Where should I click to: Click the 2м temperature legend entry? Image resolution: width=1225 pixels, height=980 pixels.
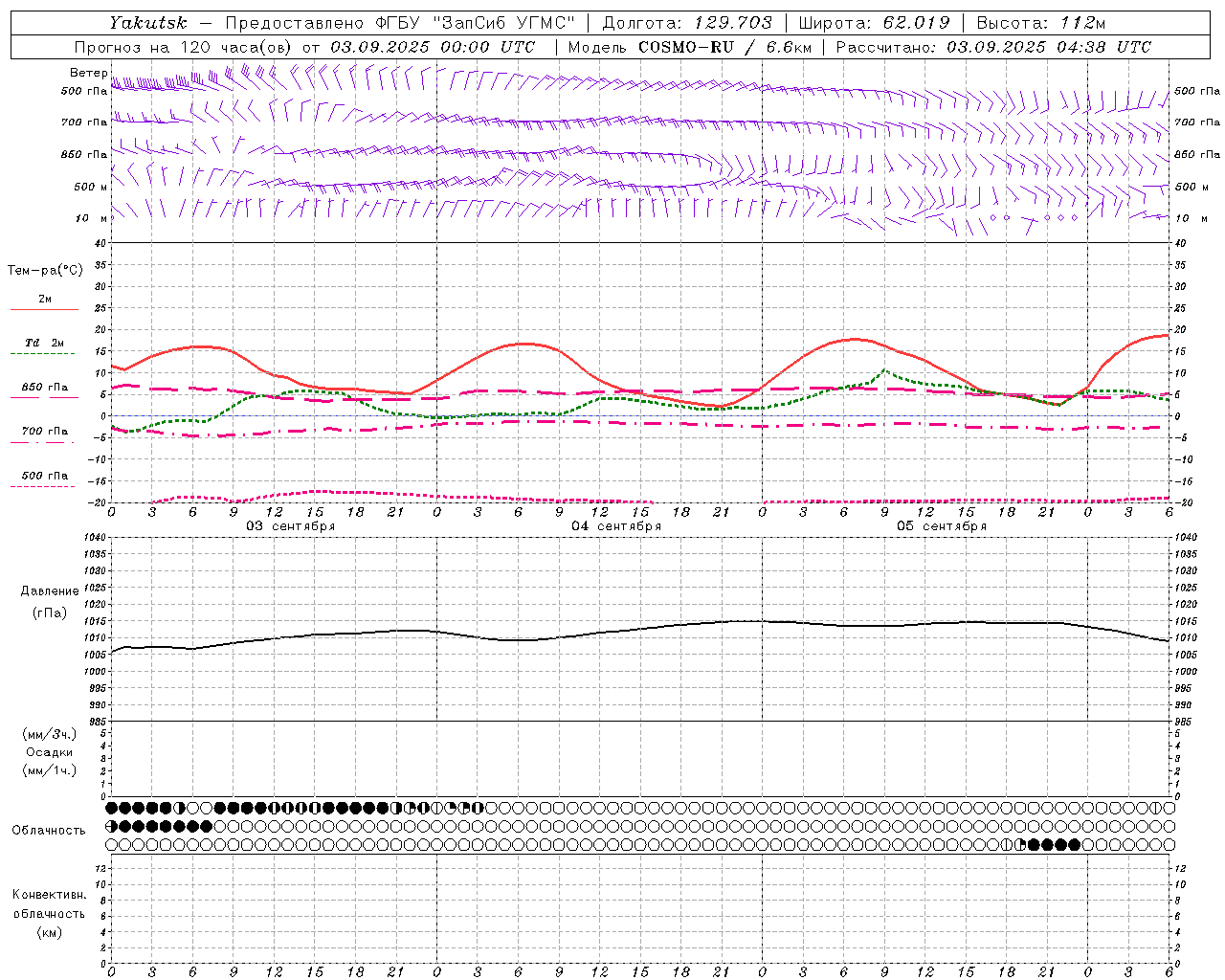tap(45, 299)
